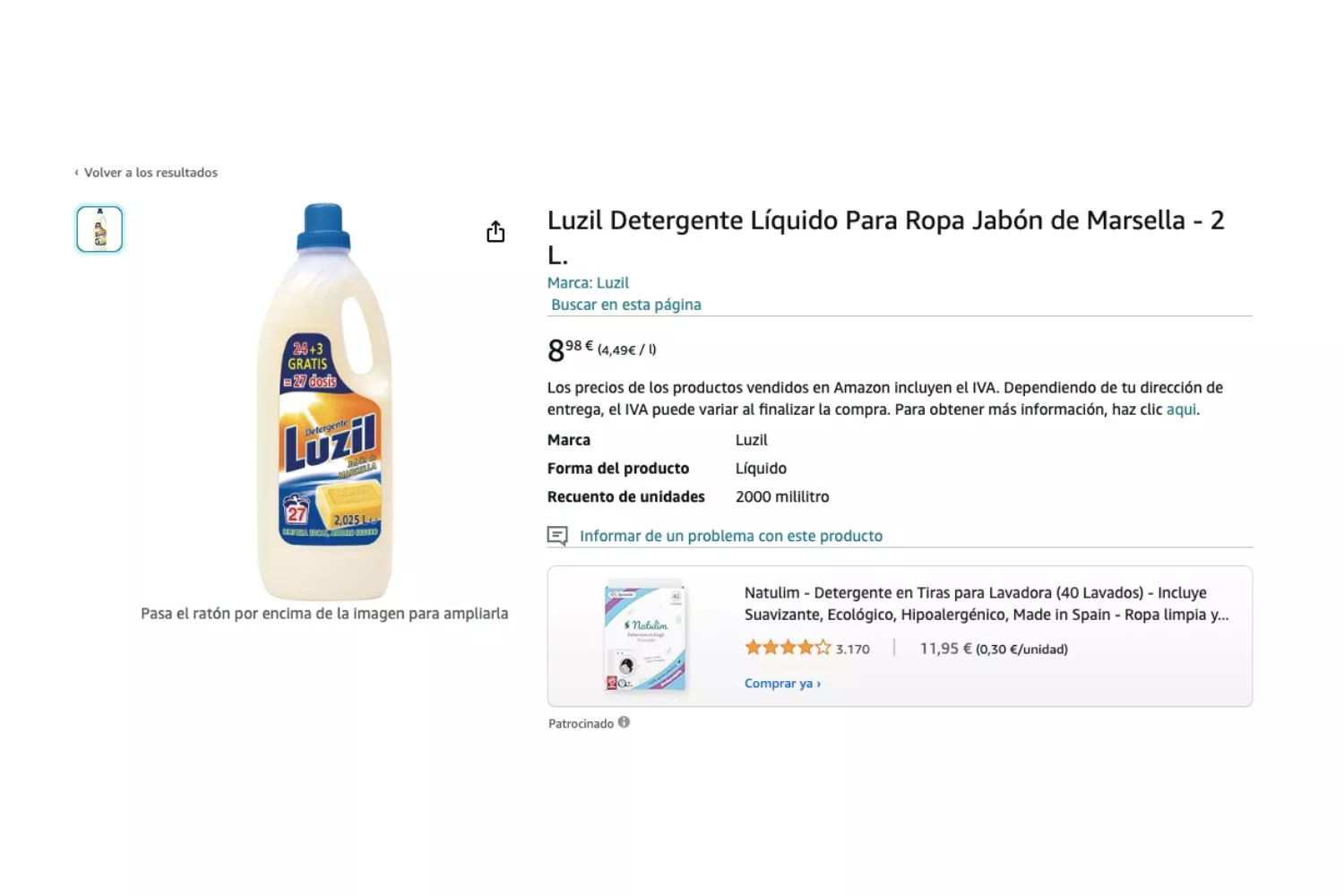Click Informar de un problema con este producto
Image resolution: width=1344 pixels, height=896 pixels.
click(x=730, y=536)
